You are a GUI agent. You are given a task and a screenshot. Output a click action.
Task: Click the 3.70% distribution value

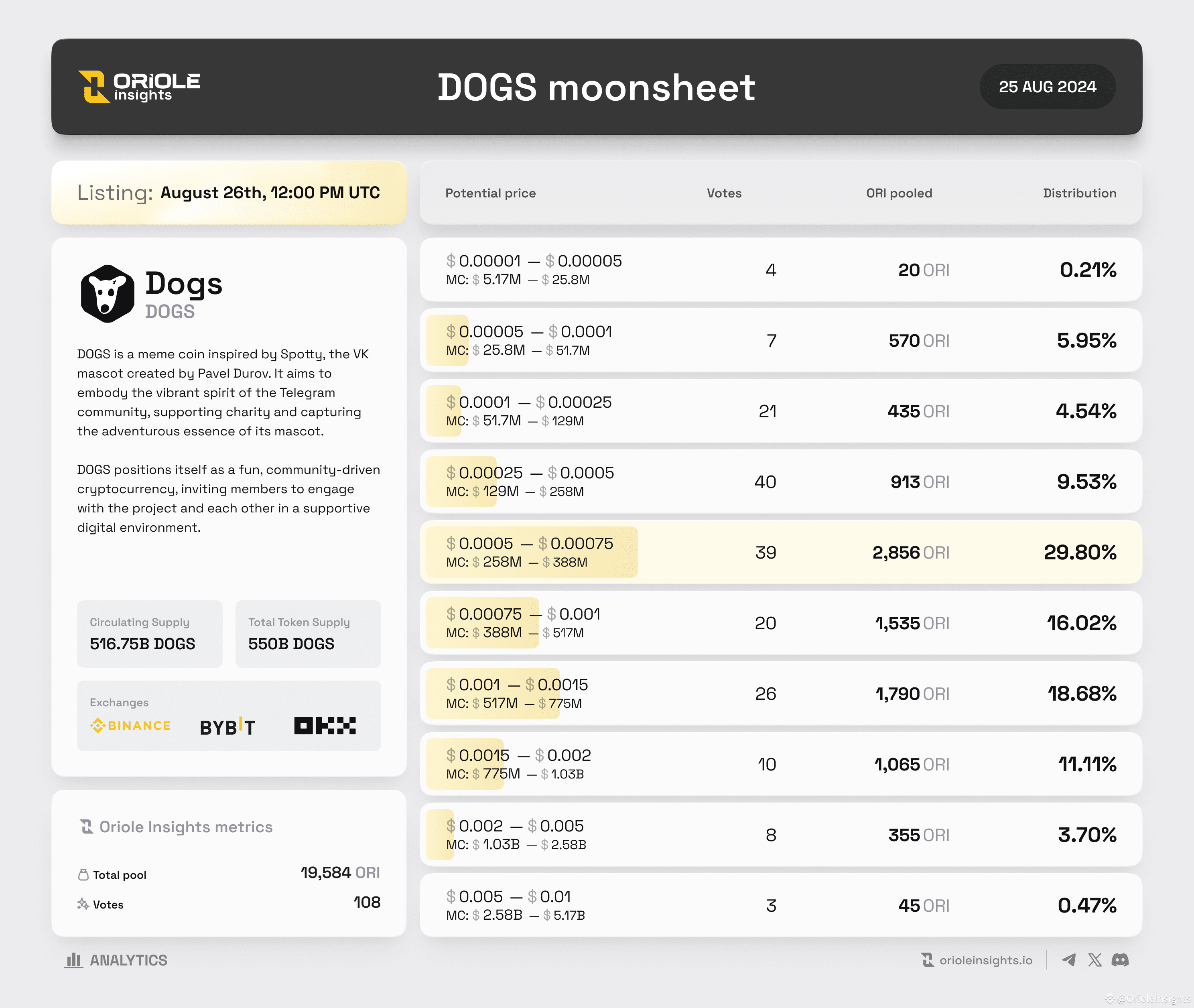[x=1087, y=835]
